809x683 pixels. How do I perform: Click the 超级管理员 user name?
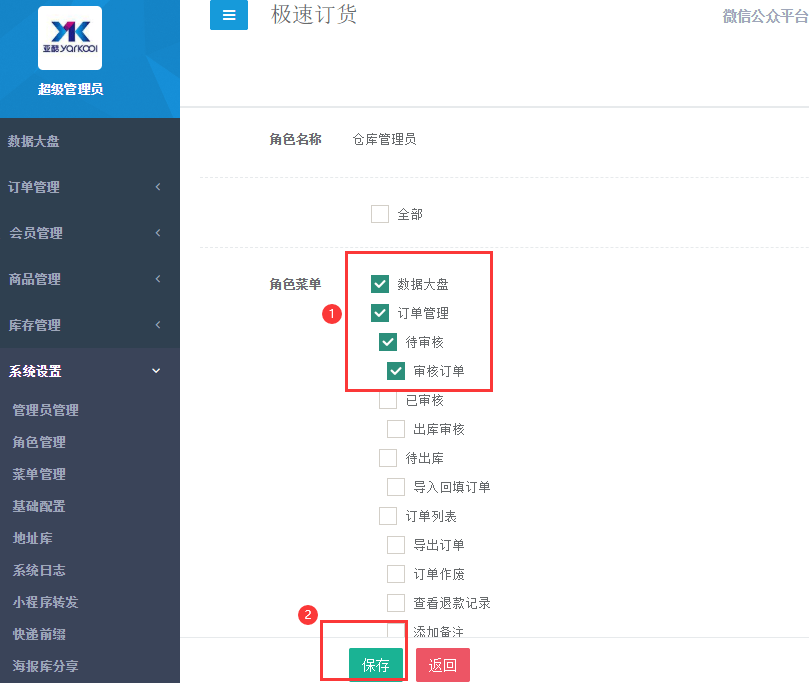70,89
